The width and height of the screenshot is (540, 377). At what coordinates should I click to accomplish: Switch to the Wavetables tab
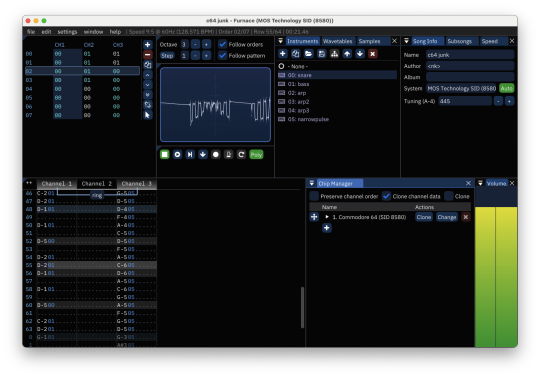[338, 41]
